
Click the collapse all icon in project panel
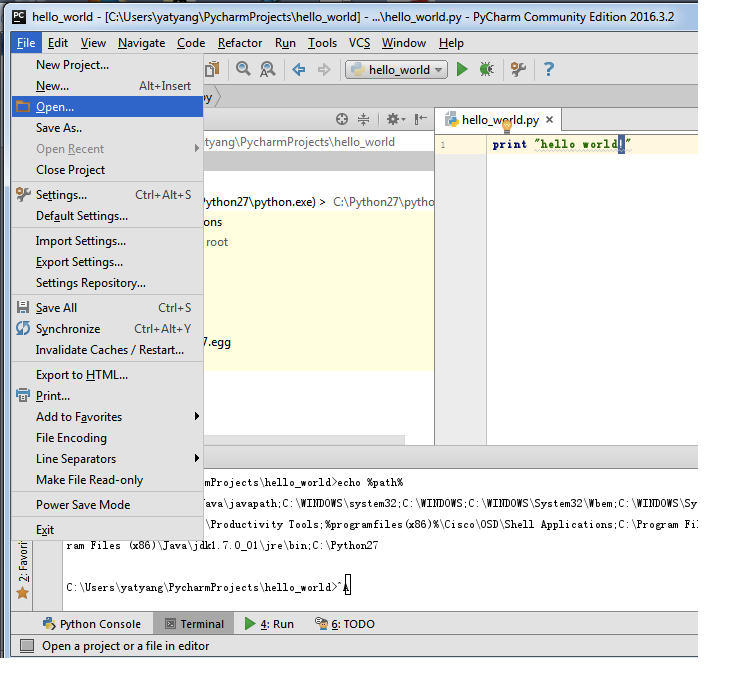[364, 119]
